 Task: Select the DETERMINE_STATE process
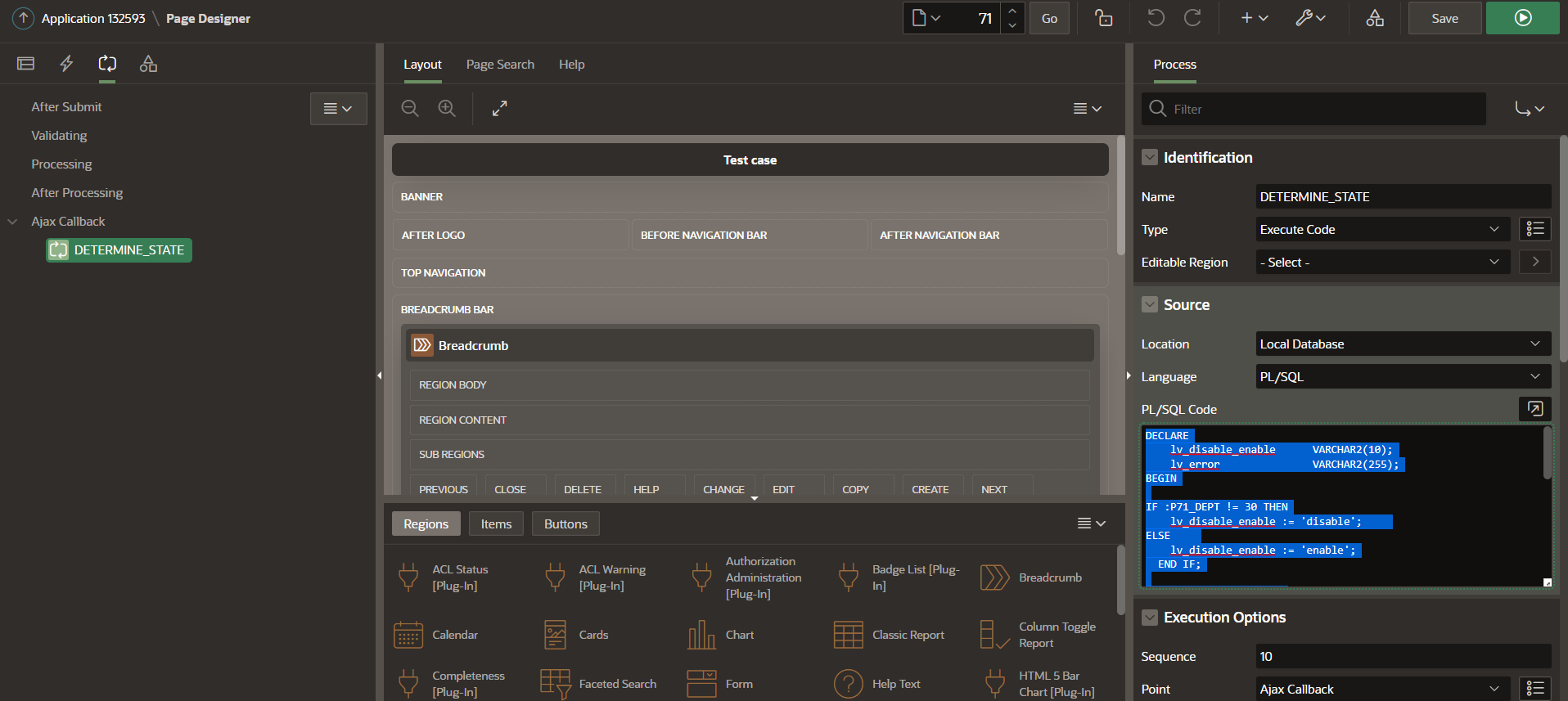tap(119, 250)
